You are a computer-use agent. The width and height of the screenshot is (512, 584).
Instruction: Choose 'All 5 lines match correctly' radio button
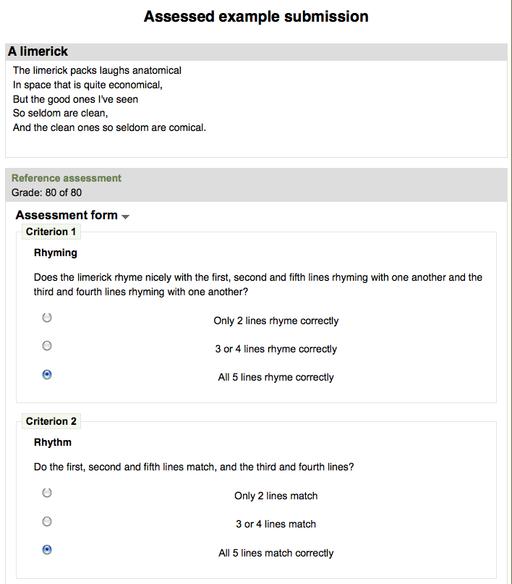tap(47, 549)
